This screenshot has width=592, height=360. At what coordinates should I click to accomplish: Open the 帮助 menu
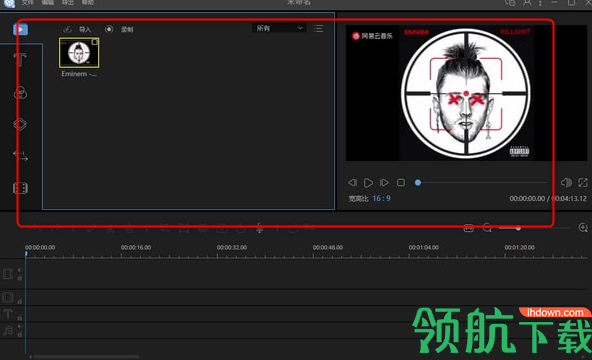pyautogui.click(x=88, y=2)
